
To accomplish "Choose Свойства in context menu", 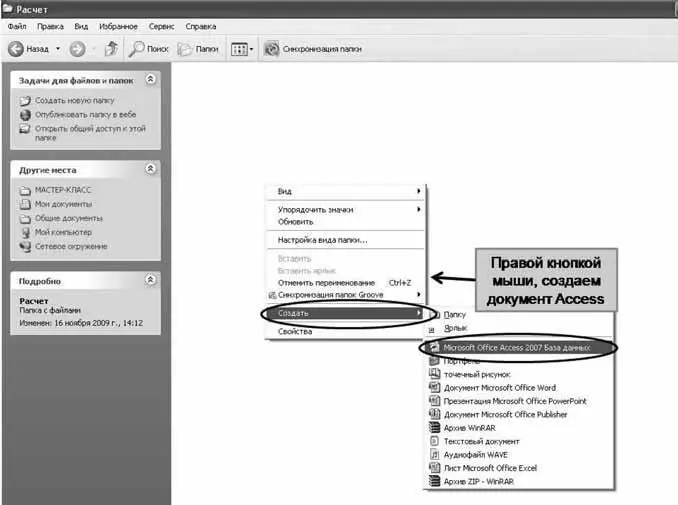I will pos(345,332).
